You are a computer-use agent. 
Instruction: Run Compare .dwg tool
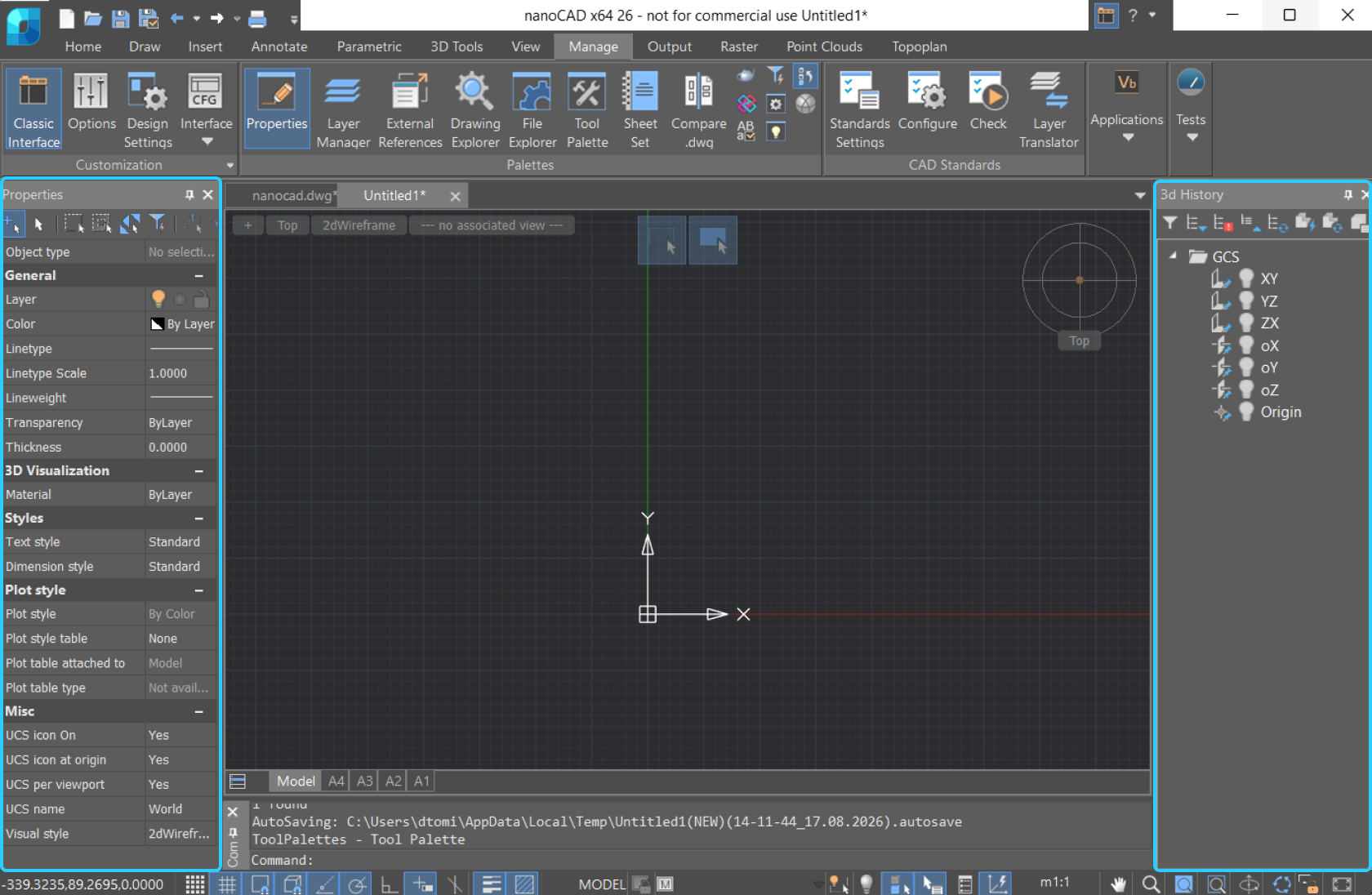coord(698,109)
